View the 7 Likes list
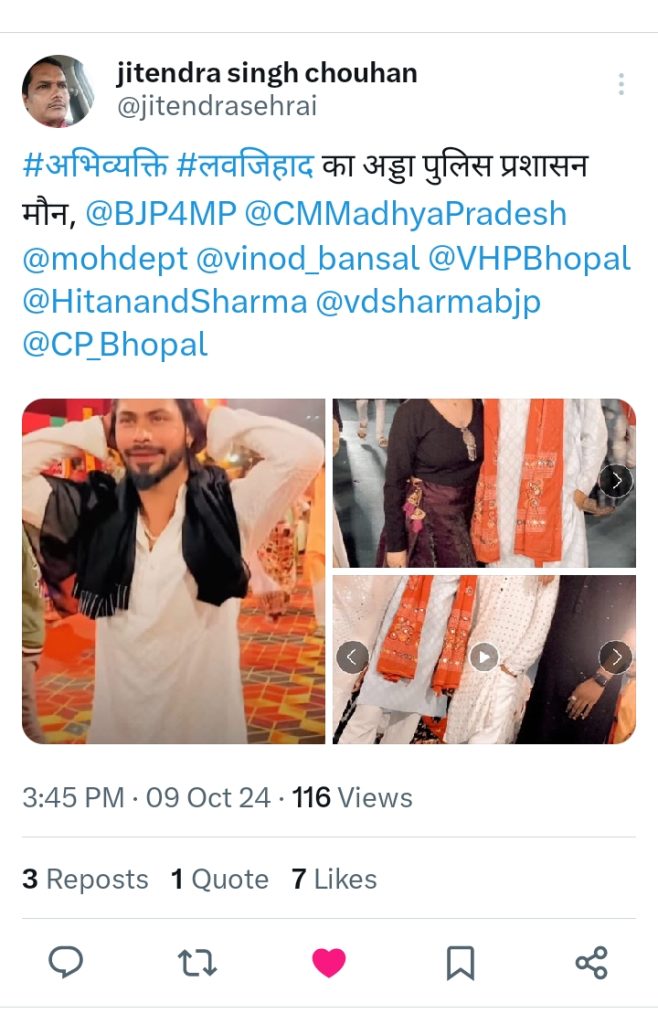Screen dimensions: 658x1024 click(334, 879)
